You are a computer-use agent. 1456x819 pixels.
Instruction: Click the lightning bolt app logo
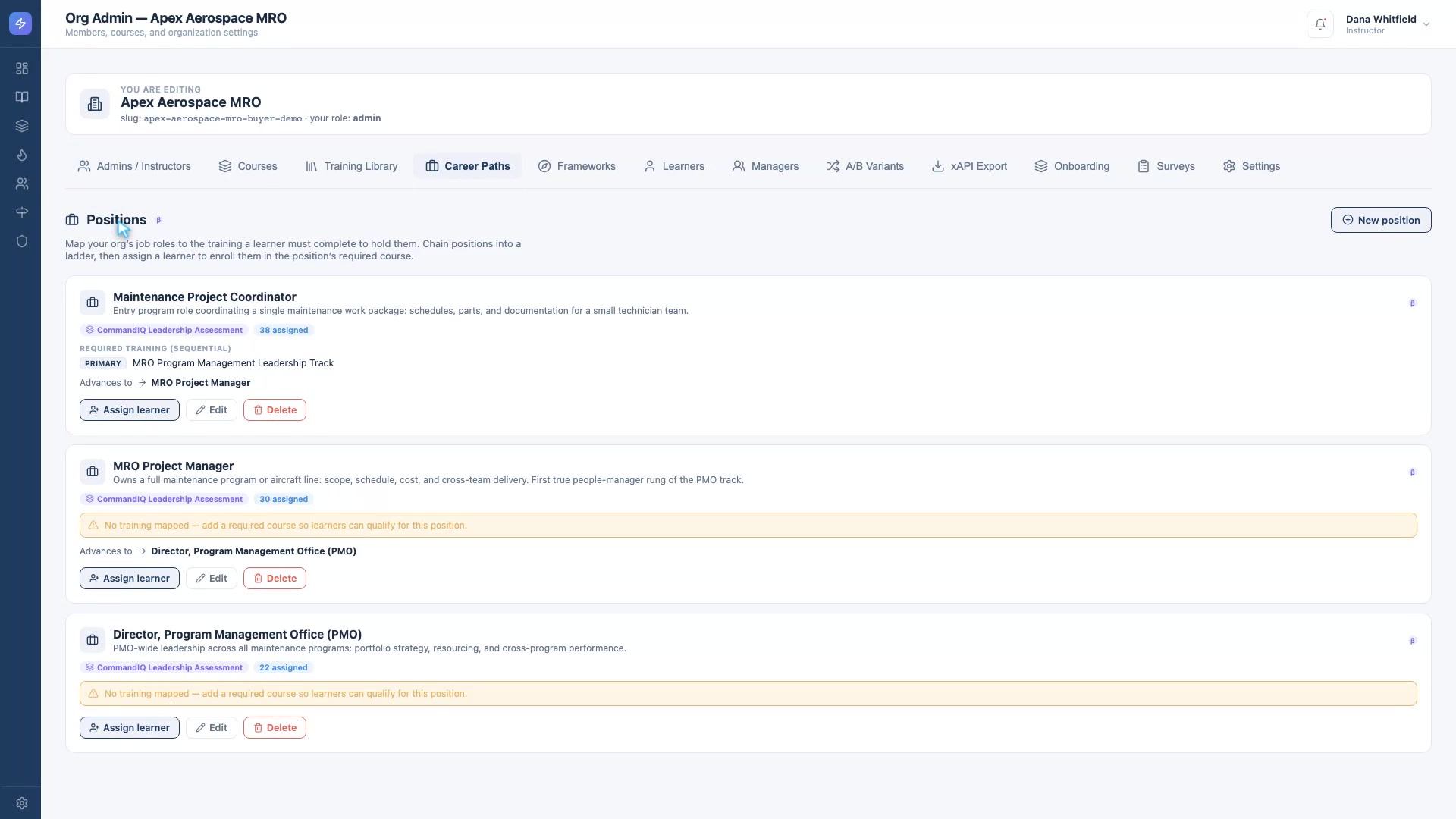coord(20,24)
